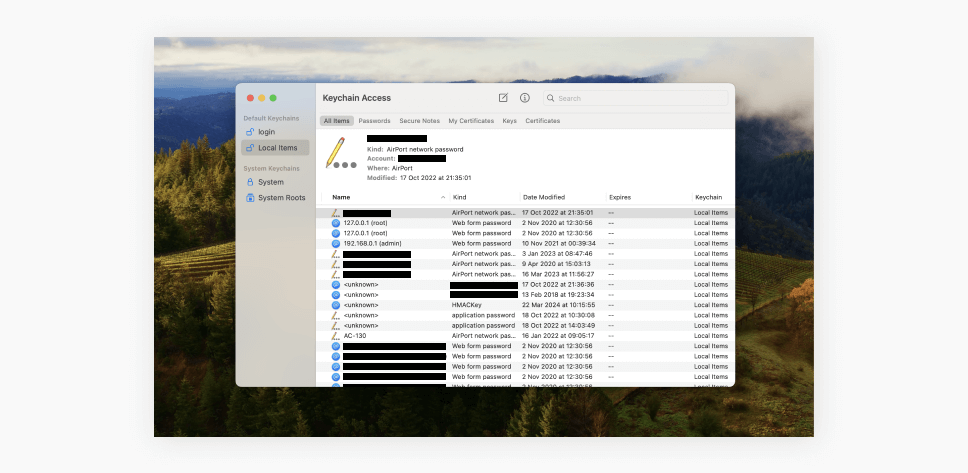Click date cell 16 Jan 2022 at 09:05:17
968x473 pixels.
tap(558, 336)
